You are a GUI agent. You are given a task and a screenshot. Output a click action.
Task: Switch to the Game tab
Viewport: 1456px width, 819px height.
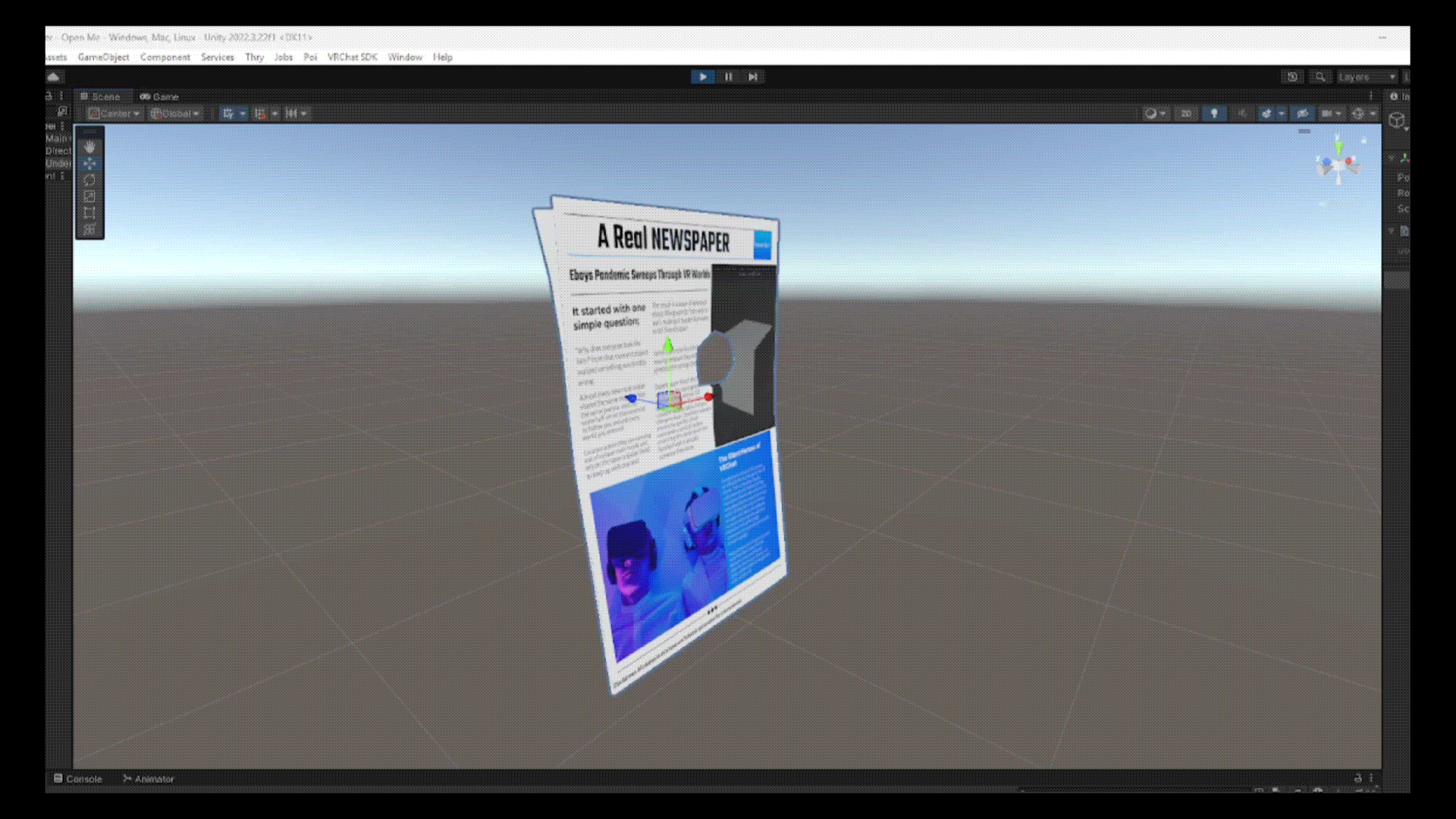(x=159, y=96)
